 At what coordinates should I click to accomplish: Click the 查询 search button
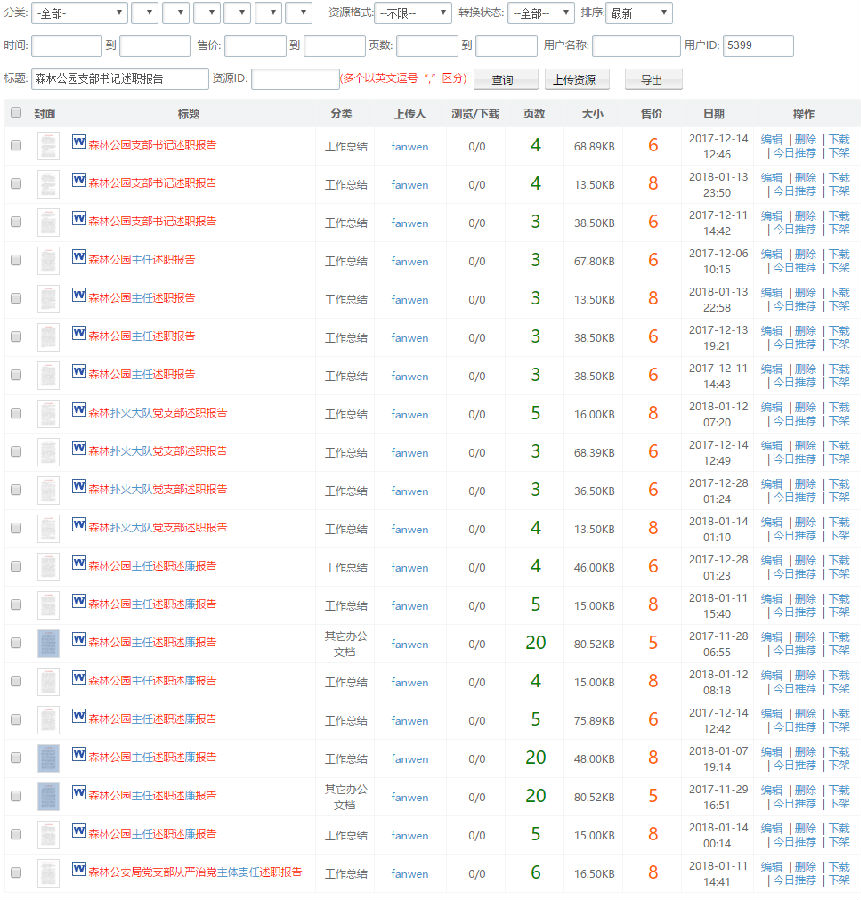point(502,80)
